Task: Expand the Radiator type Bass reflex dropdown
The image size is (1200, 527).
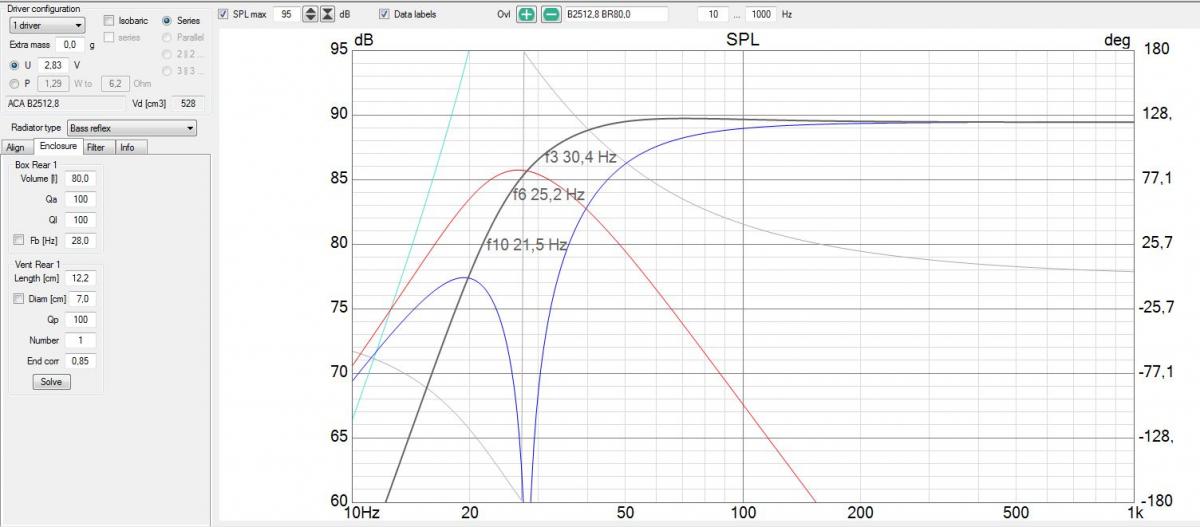Action: pyautogui.click(x=131, y=128)
